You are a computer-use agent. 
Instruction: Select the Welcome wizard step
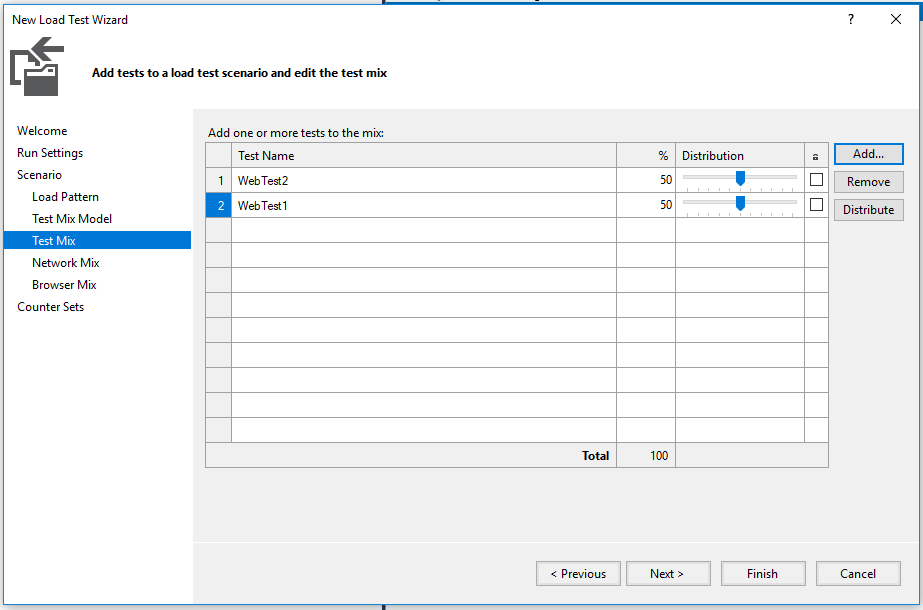pyautogui.click(x=44, y=130)
